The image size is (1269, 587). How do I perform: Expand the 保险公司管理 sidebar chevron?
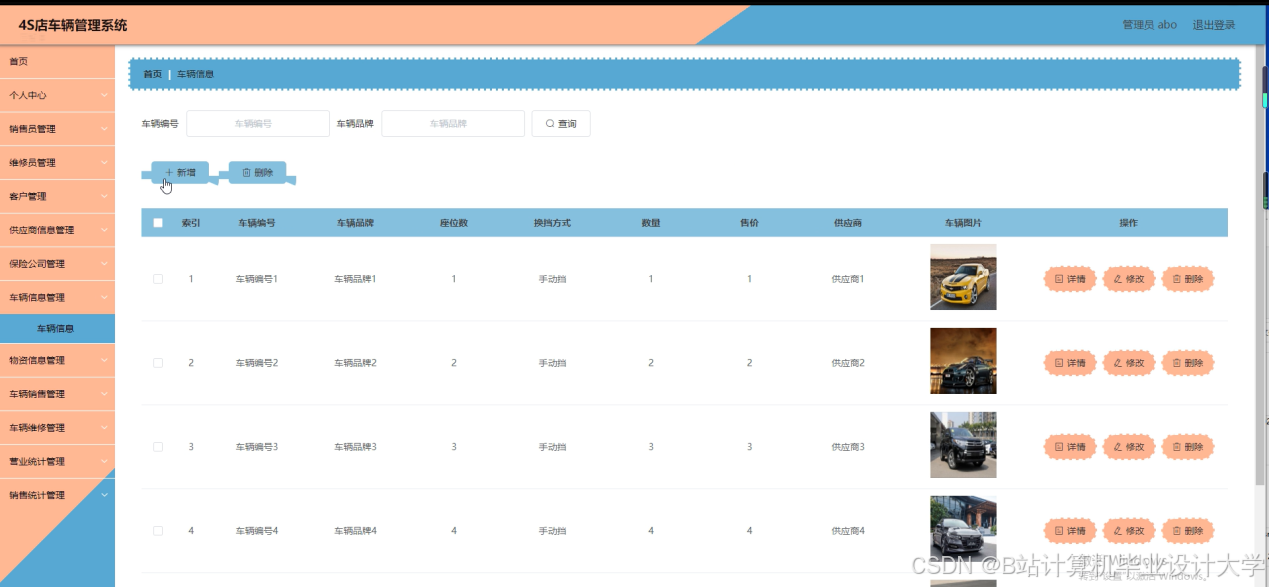pos(105,264)
